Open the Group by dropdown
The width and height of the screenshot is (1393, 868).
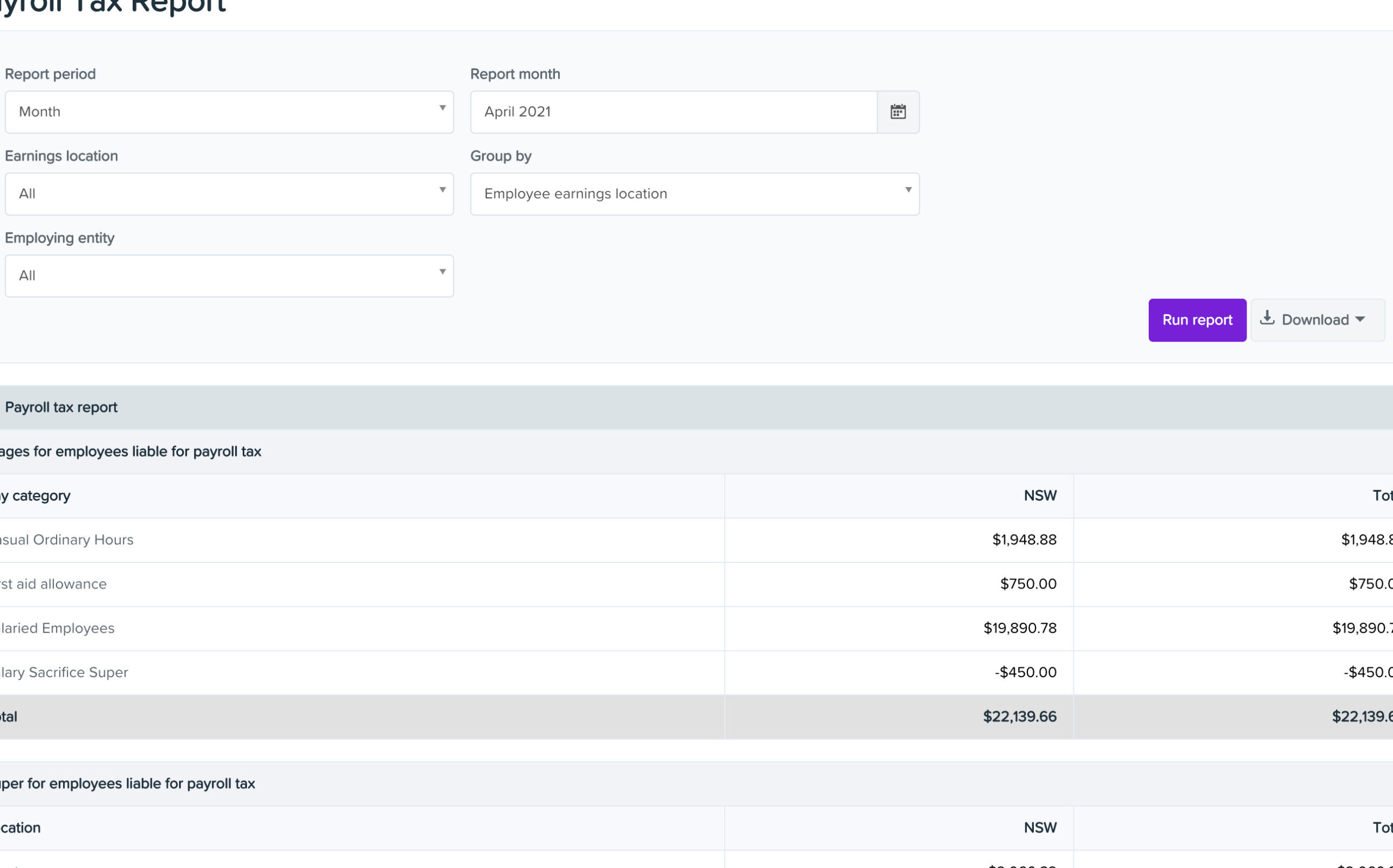coord(695,194)
